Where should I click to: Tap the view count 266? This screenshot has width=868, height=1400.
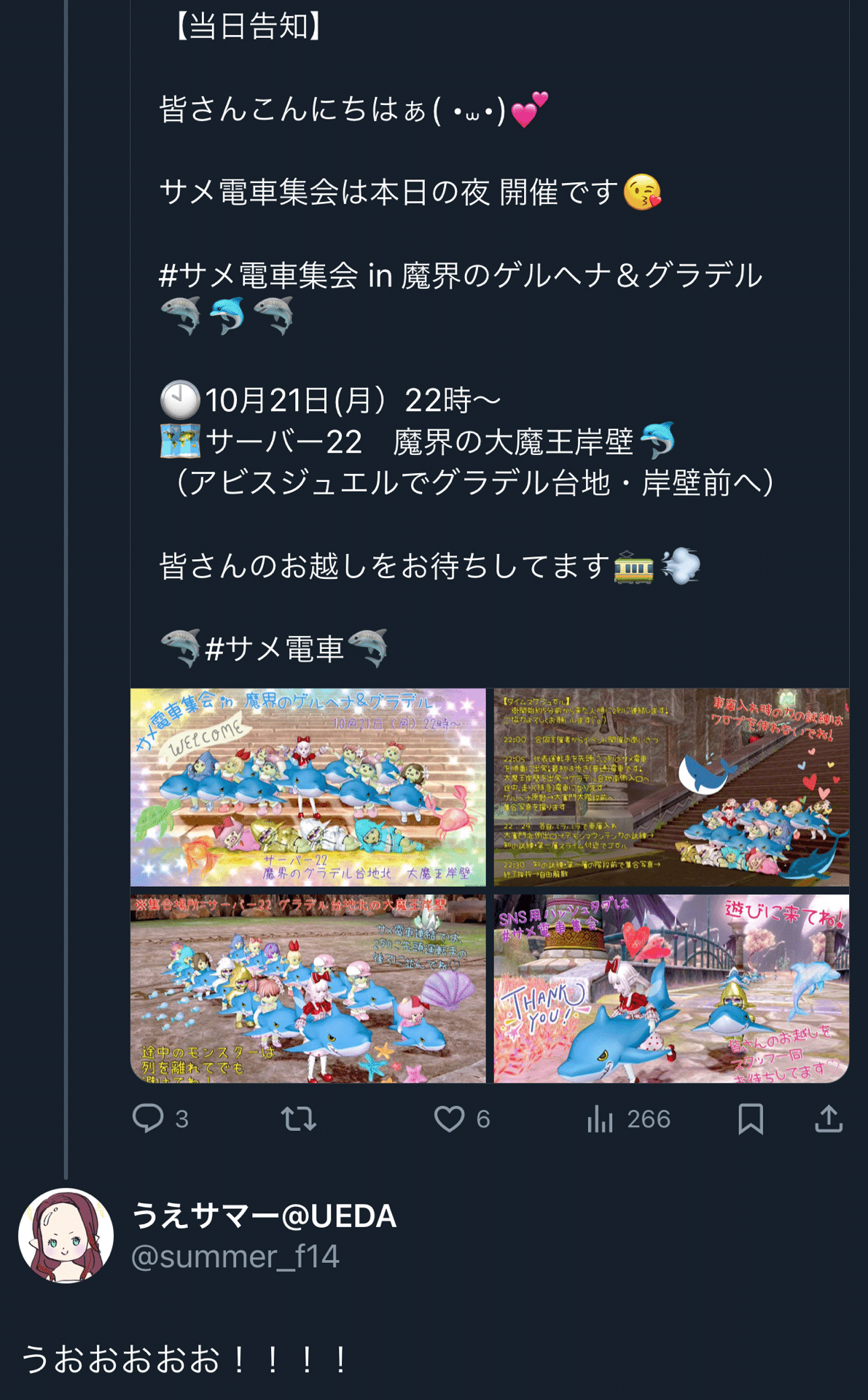648,1119
